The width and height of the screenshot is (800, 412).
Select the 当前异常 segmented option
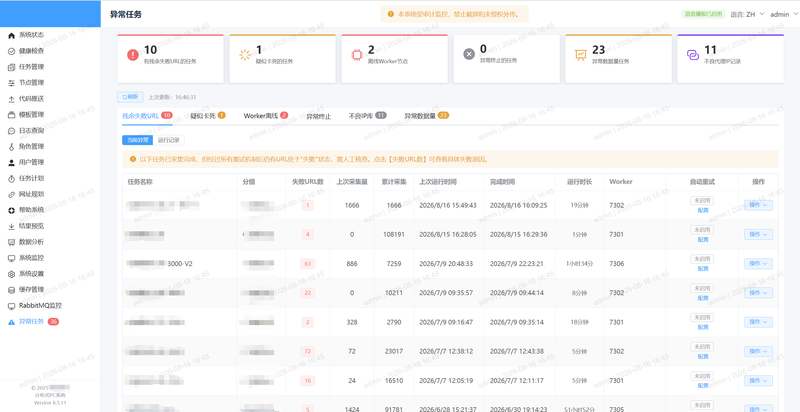(x=137, y=140)
